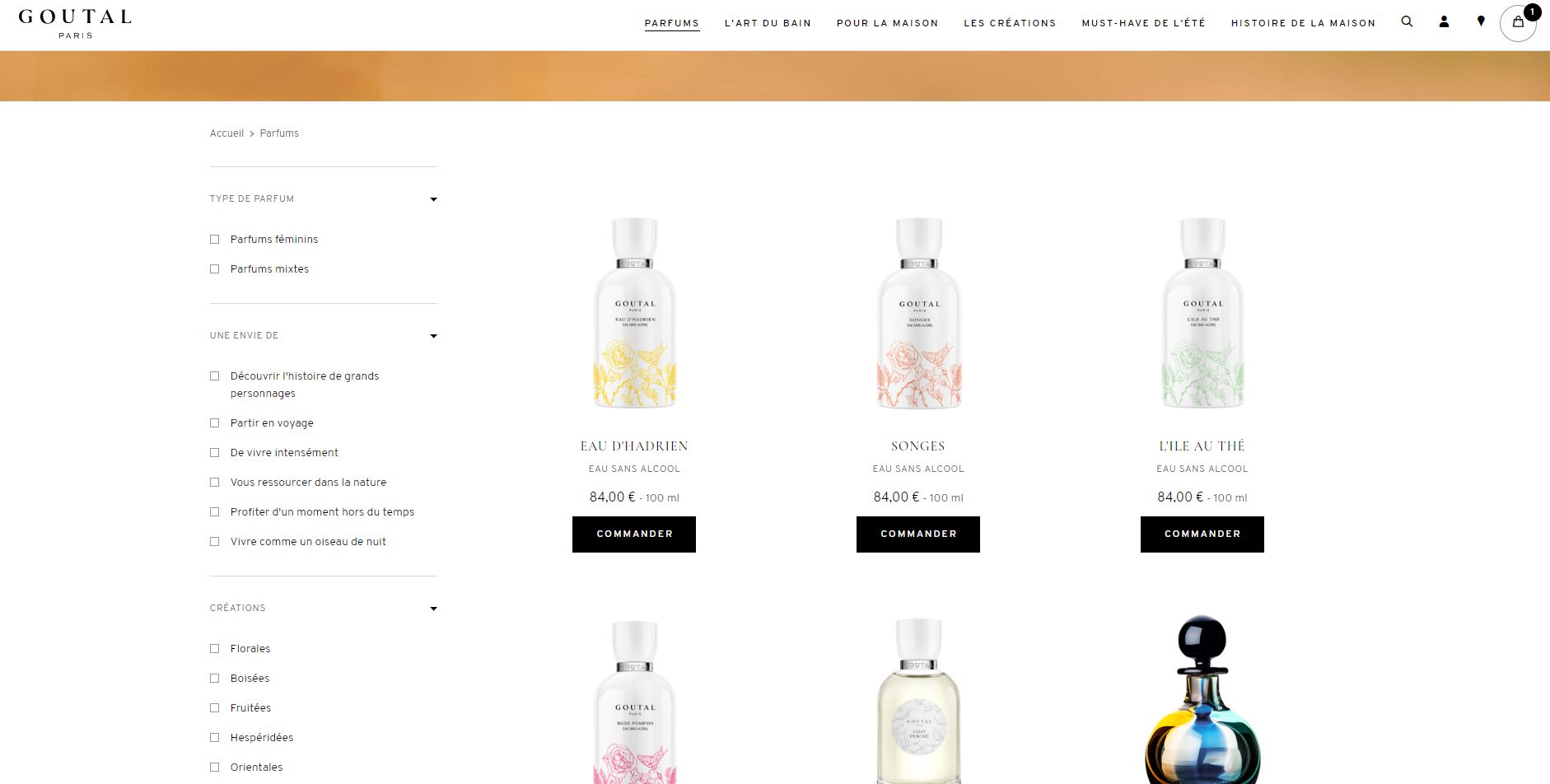
Task: Open the Pour la Maison menu
Action: pos(887,23)
